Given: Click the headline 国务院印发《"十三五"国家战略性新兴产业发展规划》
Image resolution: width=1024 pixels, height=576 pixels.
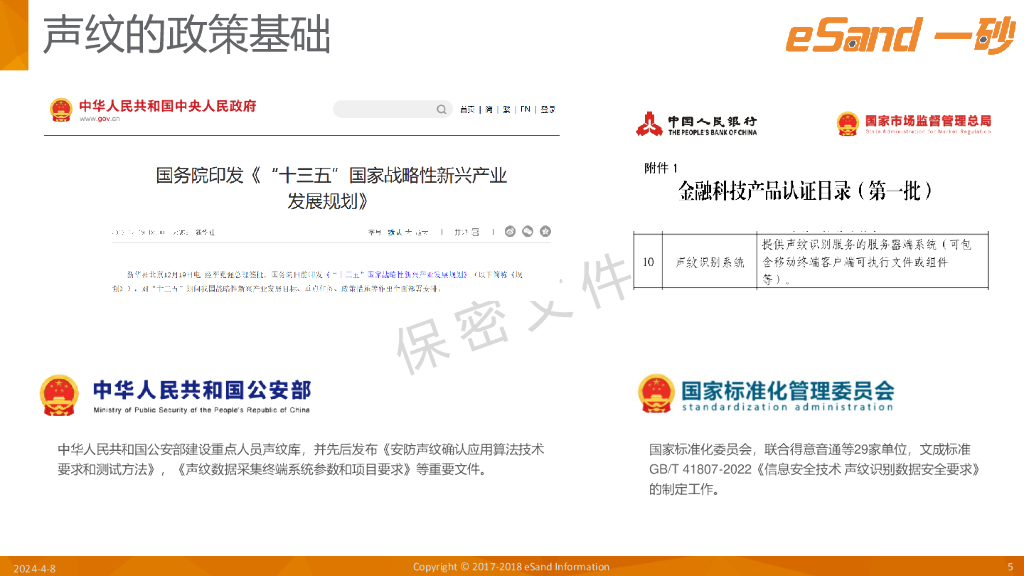Looking at the screenshot, I should [332, 187].
